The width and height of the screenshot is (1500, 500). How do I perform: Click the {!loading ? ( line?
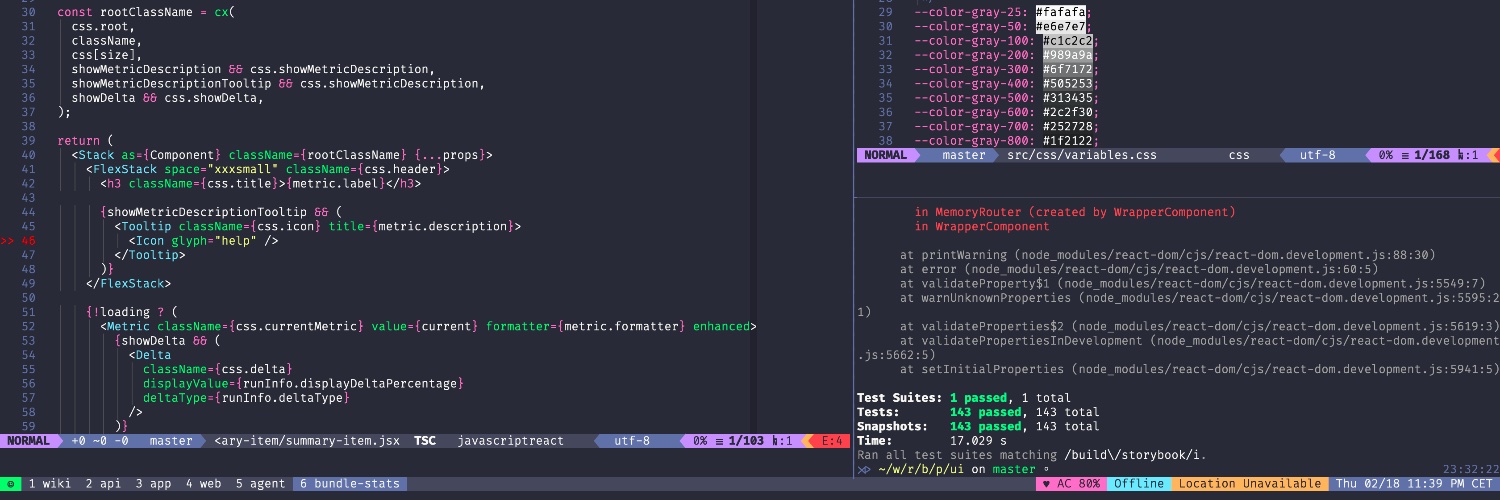pos(131,312)
